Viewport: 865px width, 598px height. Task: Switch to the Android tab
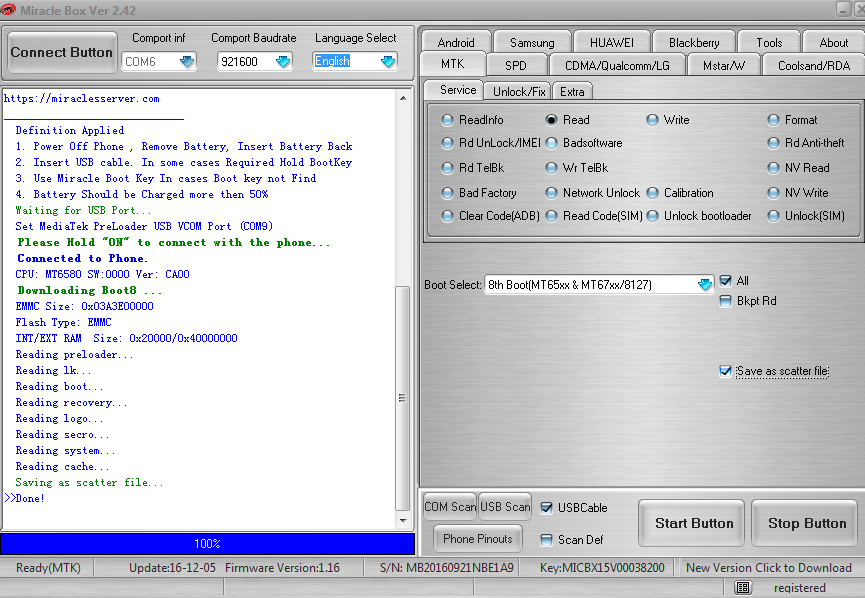point(456,42)
